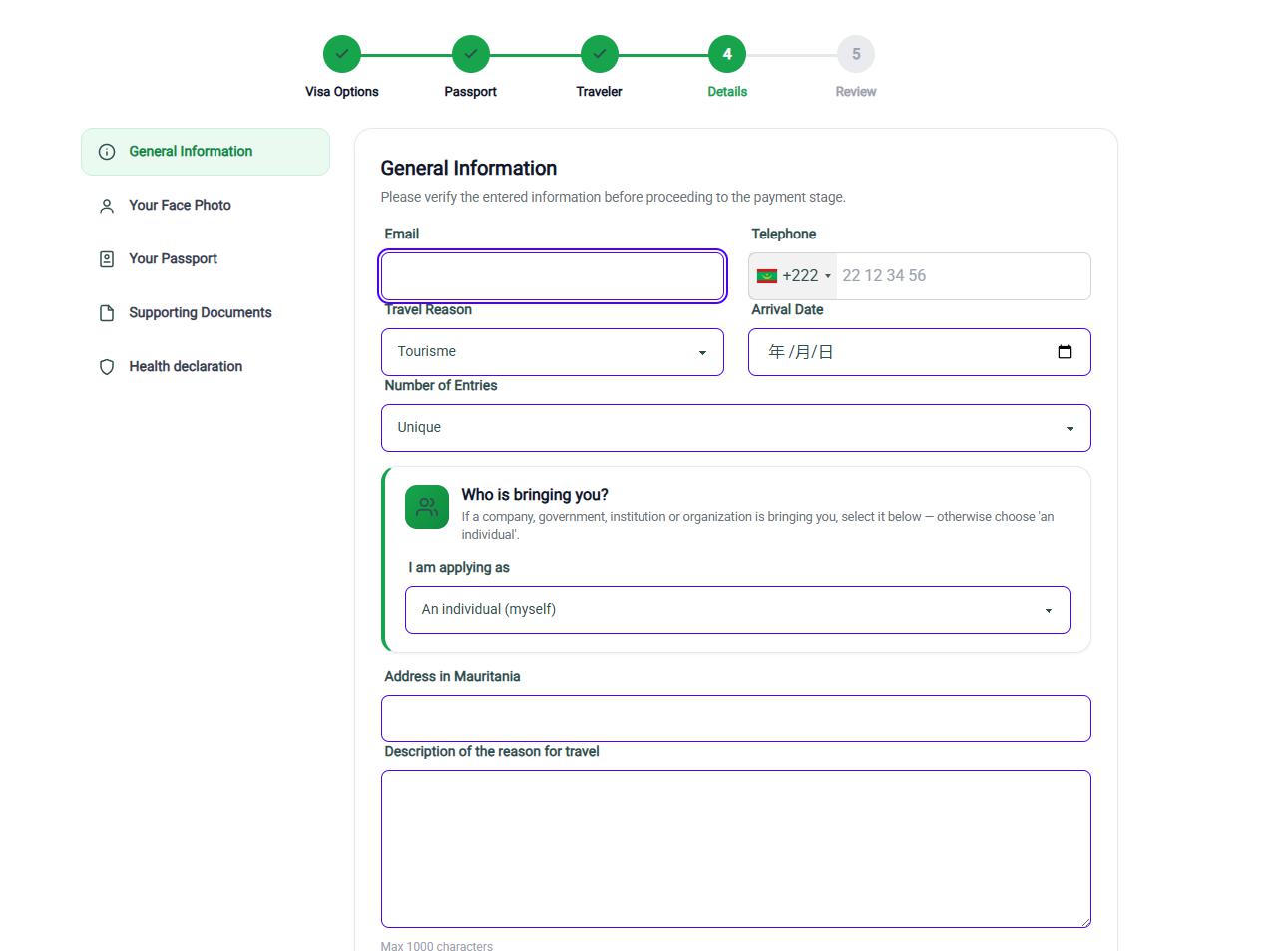Click the 'General Information' heading
The width and height of the screenshot is (1288, 951).
[x=469, y=169]
